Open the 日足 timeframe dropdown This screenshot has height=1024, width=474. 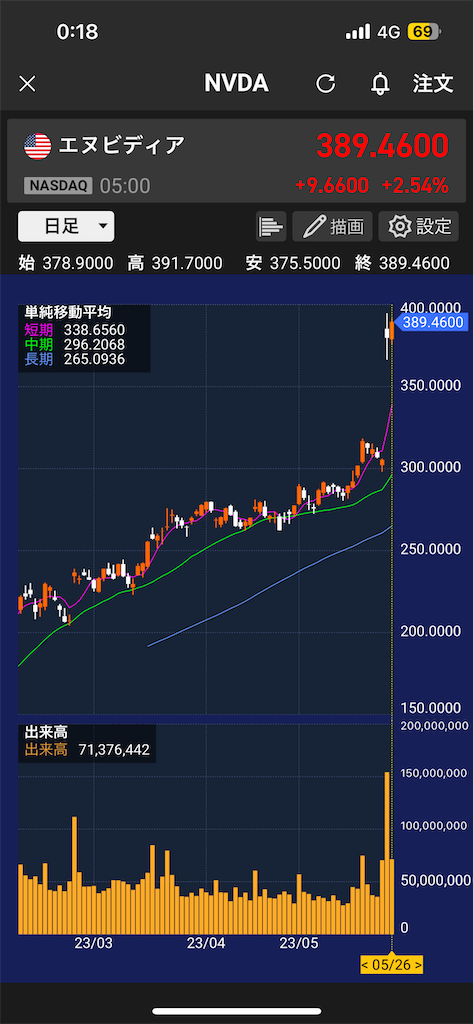(66, 226)
